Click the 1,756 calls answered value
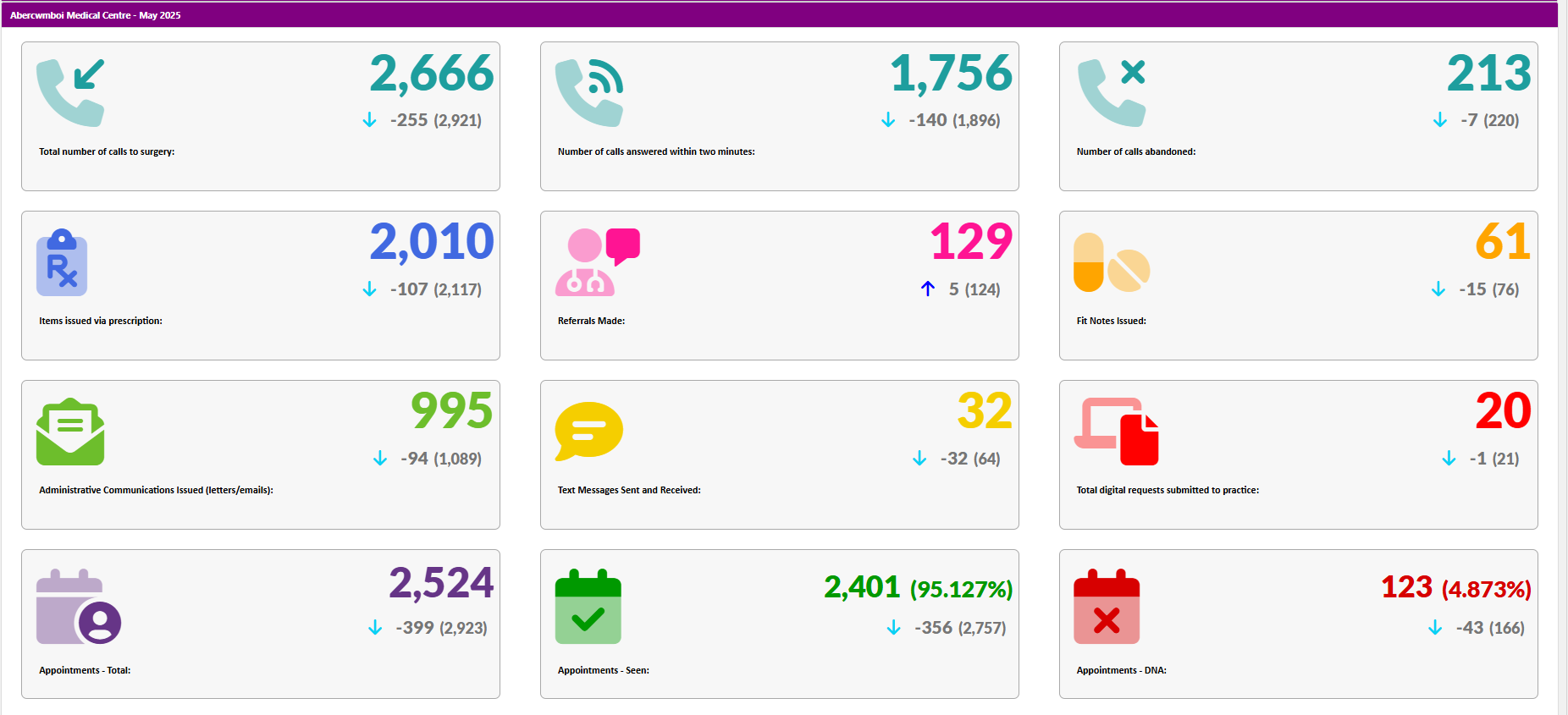Screen dimensions: 1568x715 point(952,74)
